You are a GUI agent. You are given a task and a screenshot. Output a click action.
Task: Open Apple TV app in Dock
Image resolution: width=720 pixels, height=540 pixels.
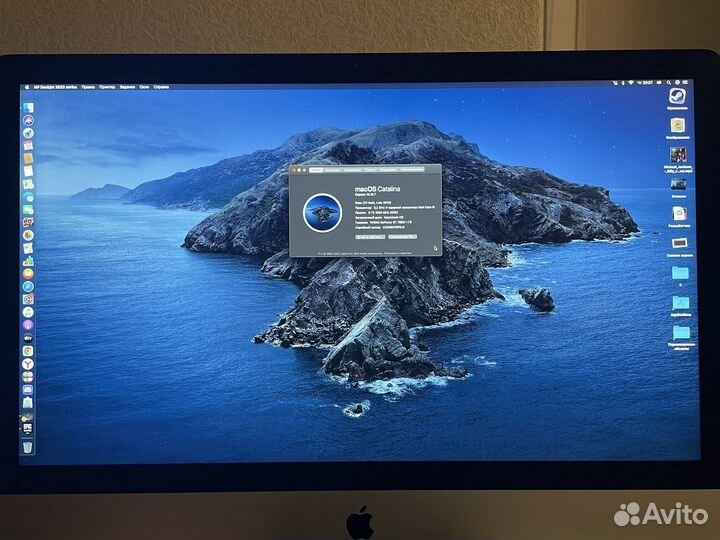pos(28,338)
